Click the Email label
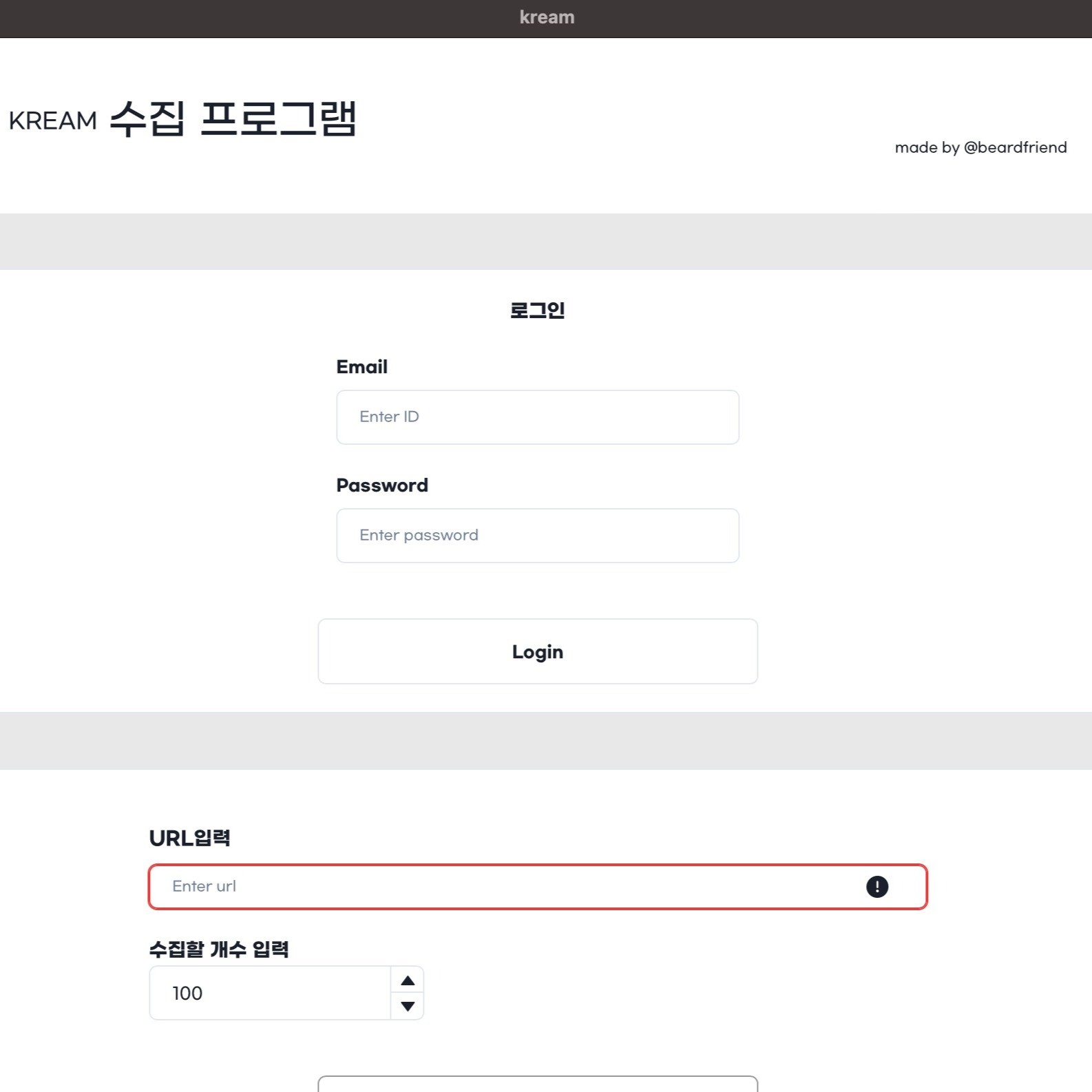The image size is (1092, 1092). tap(362, 367)
